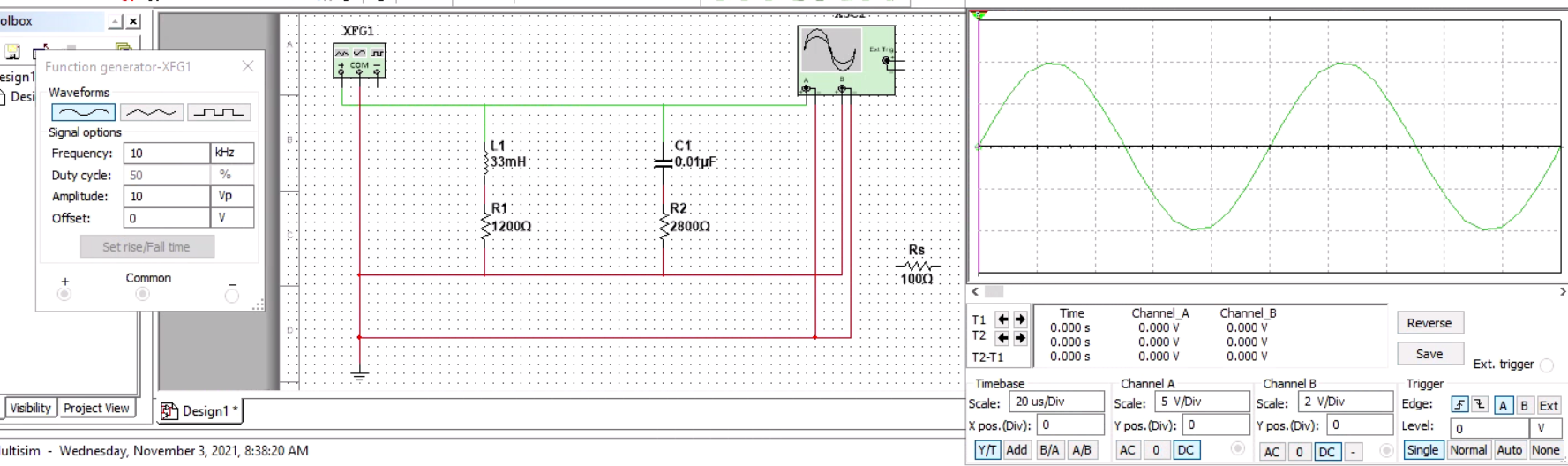1568x466 pixels.
Task: Switch timebase to A/B mode
Action: (1081, 450)
